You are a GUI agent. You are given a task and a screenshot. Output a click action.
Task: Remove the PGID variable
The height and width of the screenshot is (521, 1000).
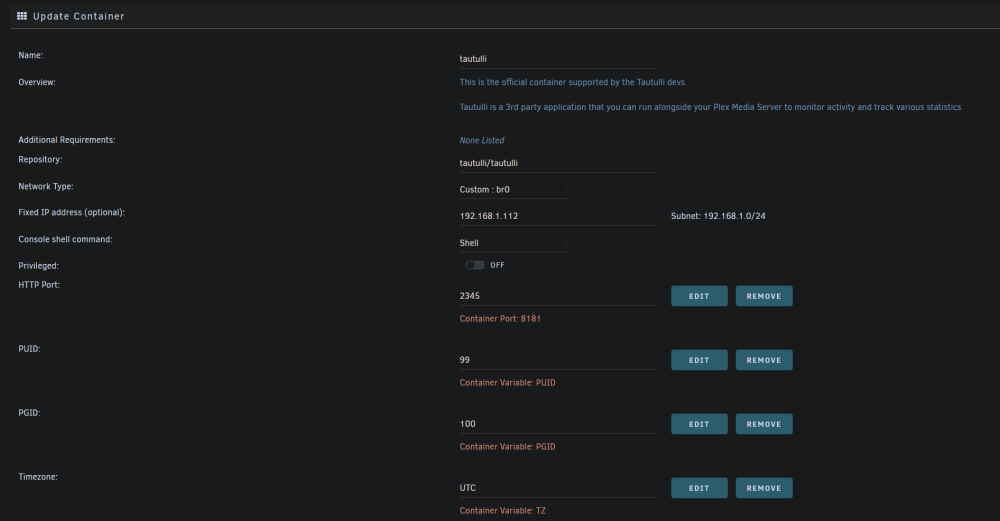click(x=764, y=424)
